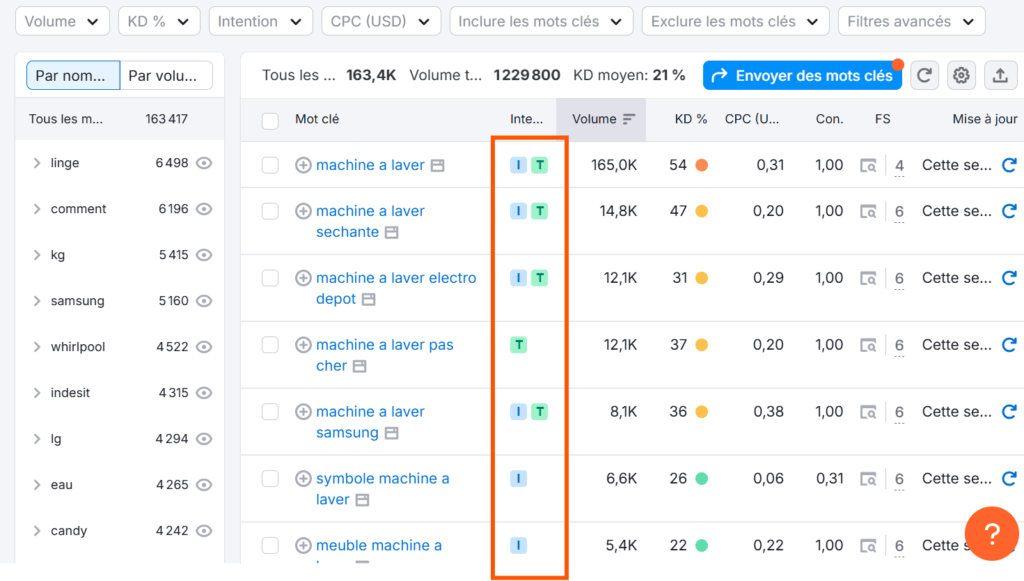Open 'Filtres avancés' dropdown
This screenshot has height=581, width=1024.
(x=912, y=22)
